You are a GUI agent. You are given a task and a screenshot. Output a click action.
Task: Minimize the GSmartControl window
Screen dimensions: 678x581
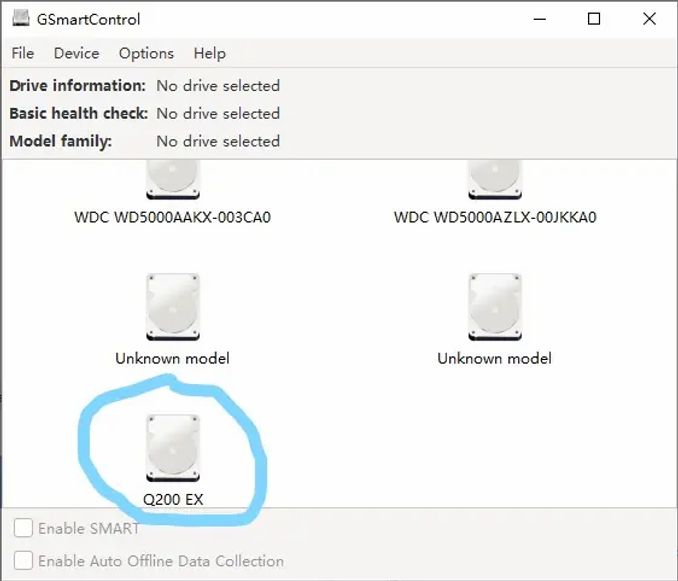tap(540, 19)
